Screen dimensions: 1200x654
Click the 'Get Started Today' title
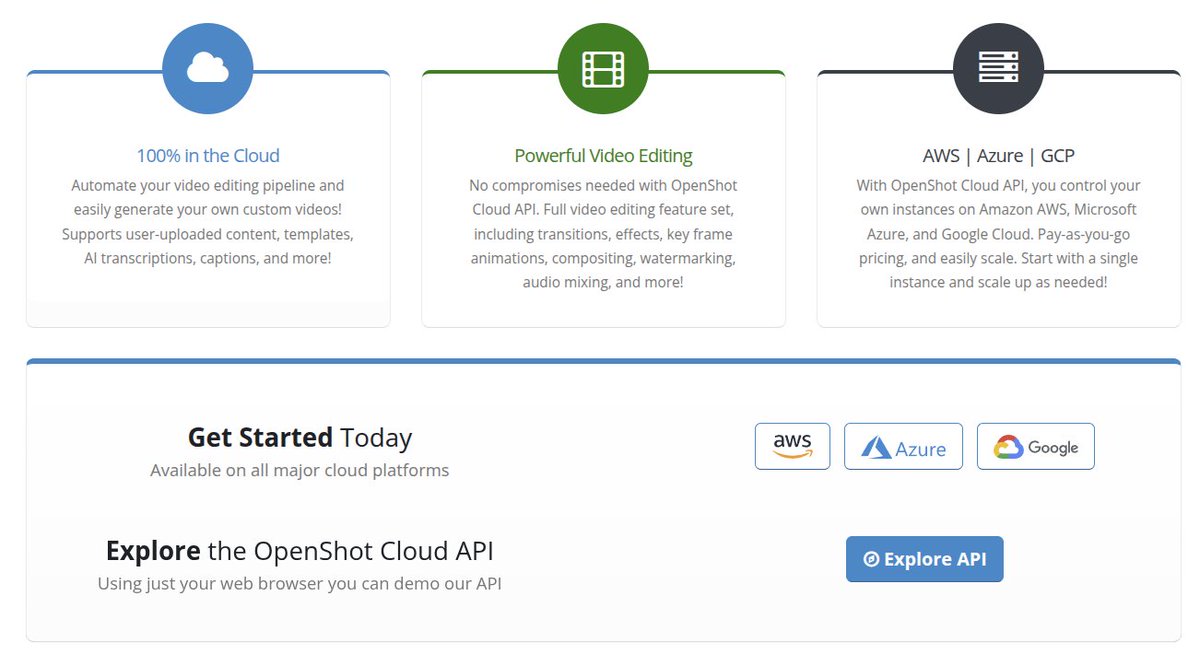click(299, 437)
